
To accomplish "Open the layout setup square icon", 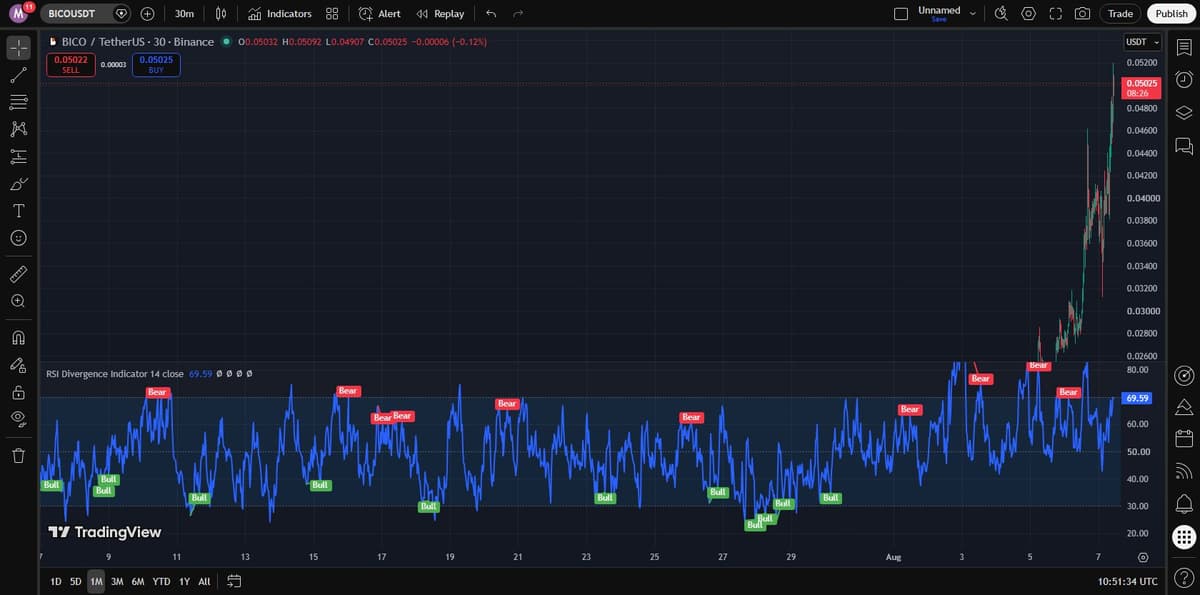I will (901, 14).
